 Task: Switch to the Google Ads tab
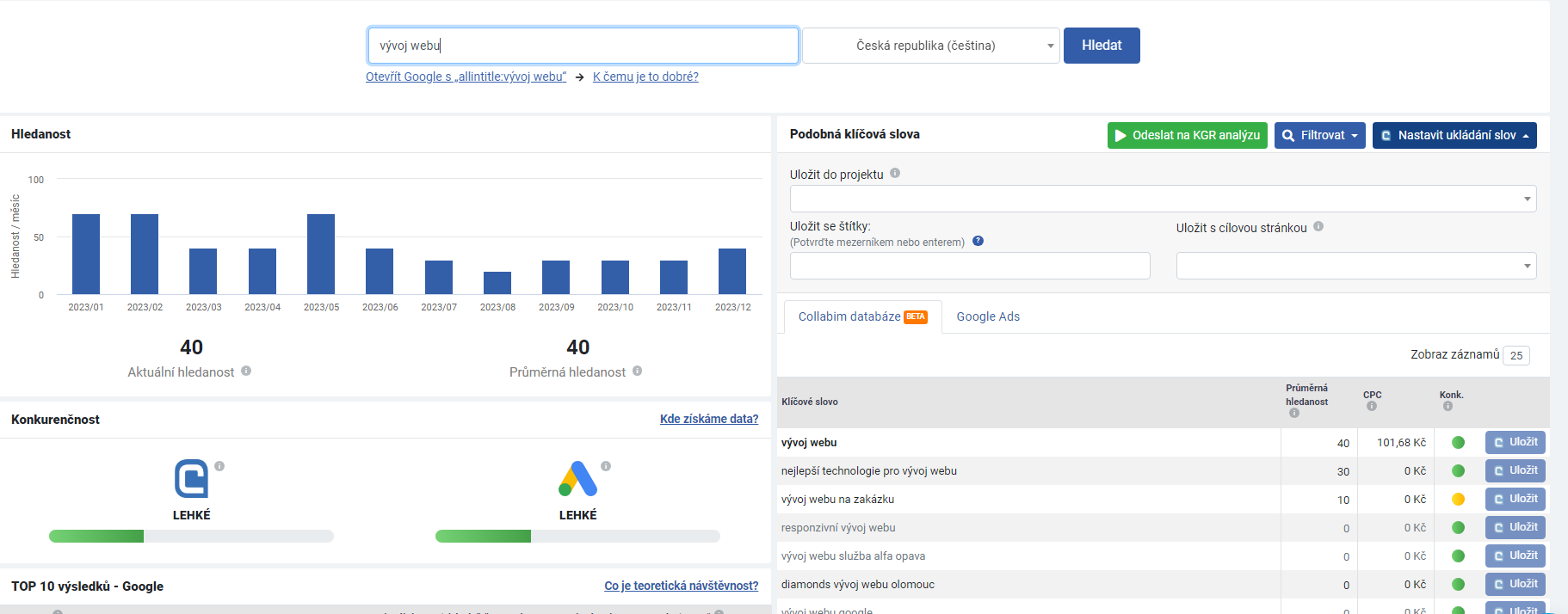(x=988, y=316)
